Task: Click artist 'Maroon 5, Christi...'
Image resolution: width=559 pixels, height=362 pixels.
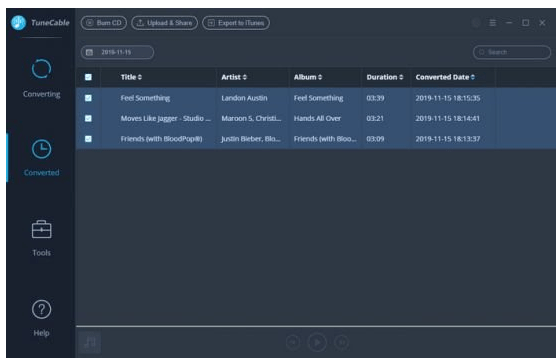Action: [x=251, y=118]
